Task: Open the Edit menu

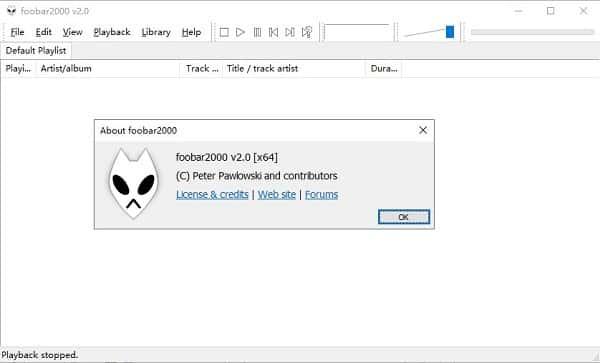Action: point(43,32)
